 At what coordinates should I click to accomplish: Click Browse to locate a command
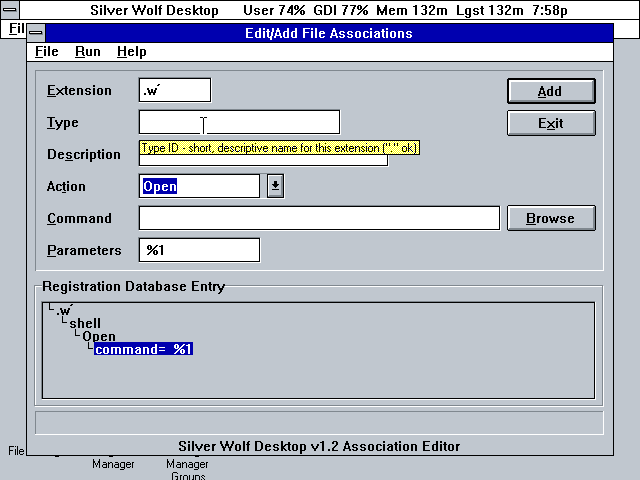[x=551, y=218]
